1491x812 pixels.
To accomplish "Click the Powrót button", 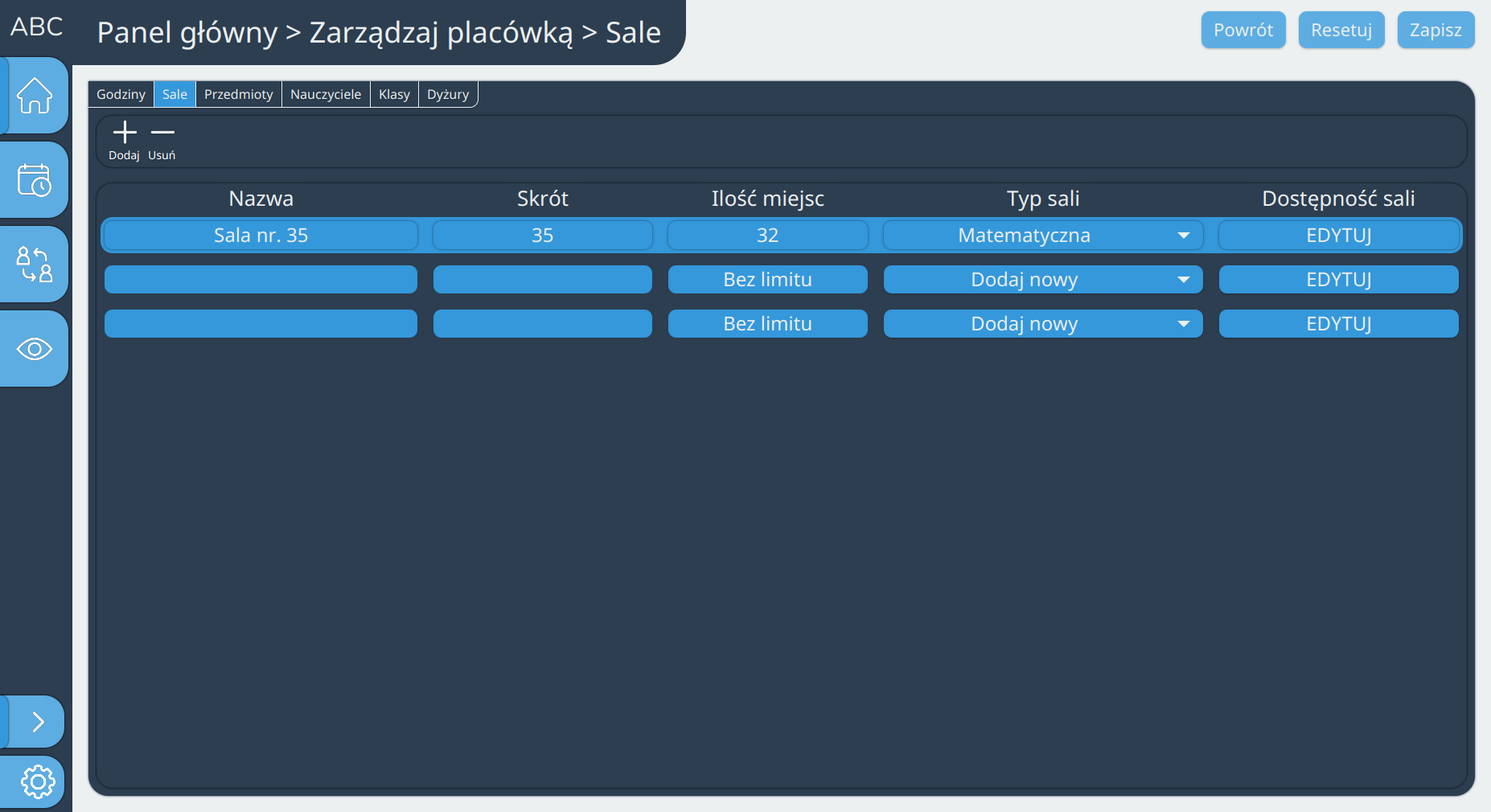I will click(1243, 30).
